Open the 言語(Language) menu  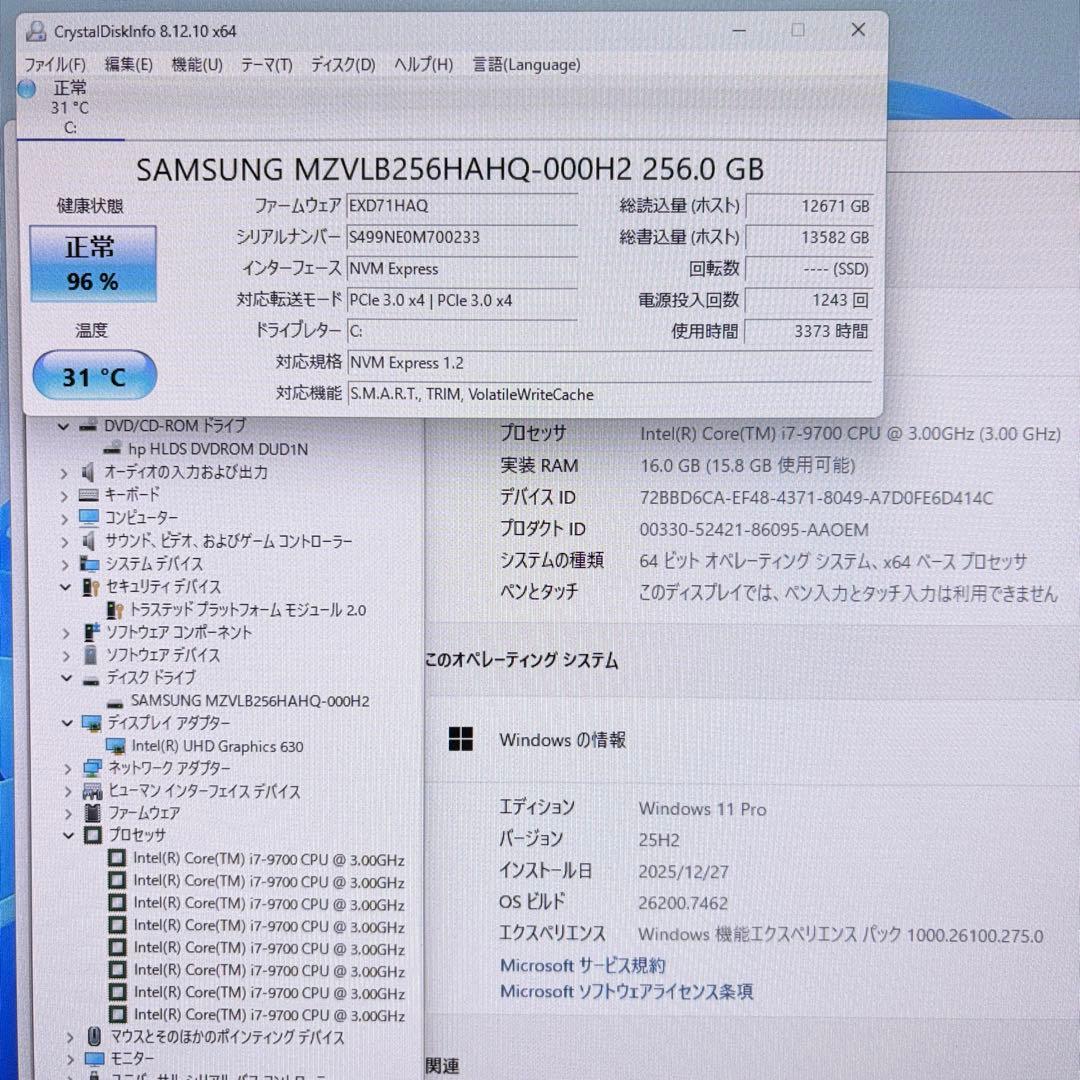point(526,65)
